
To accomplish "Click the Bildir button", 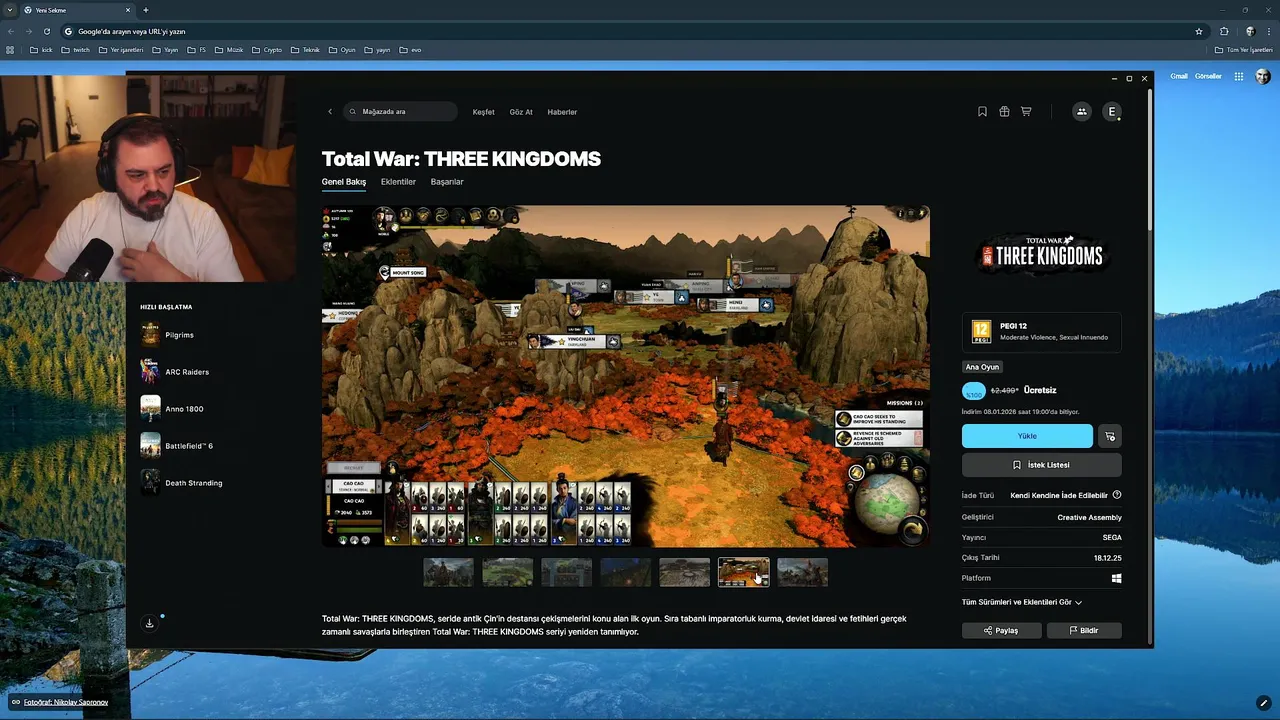I will [1084, 631].
